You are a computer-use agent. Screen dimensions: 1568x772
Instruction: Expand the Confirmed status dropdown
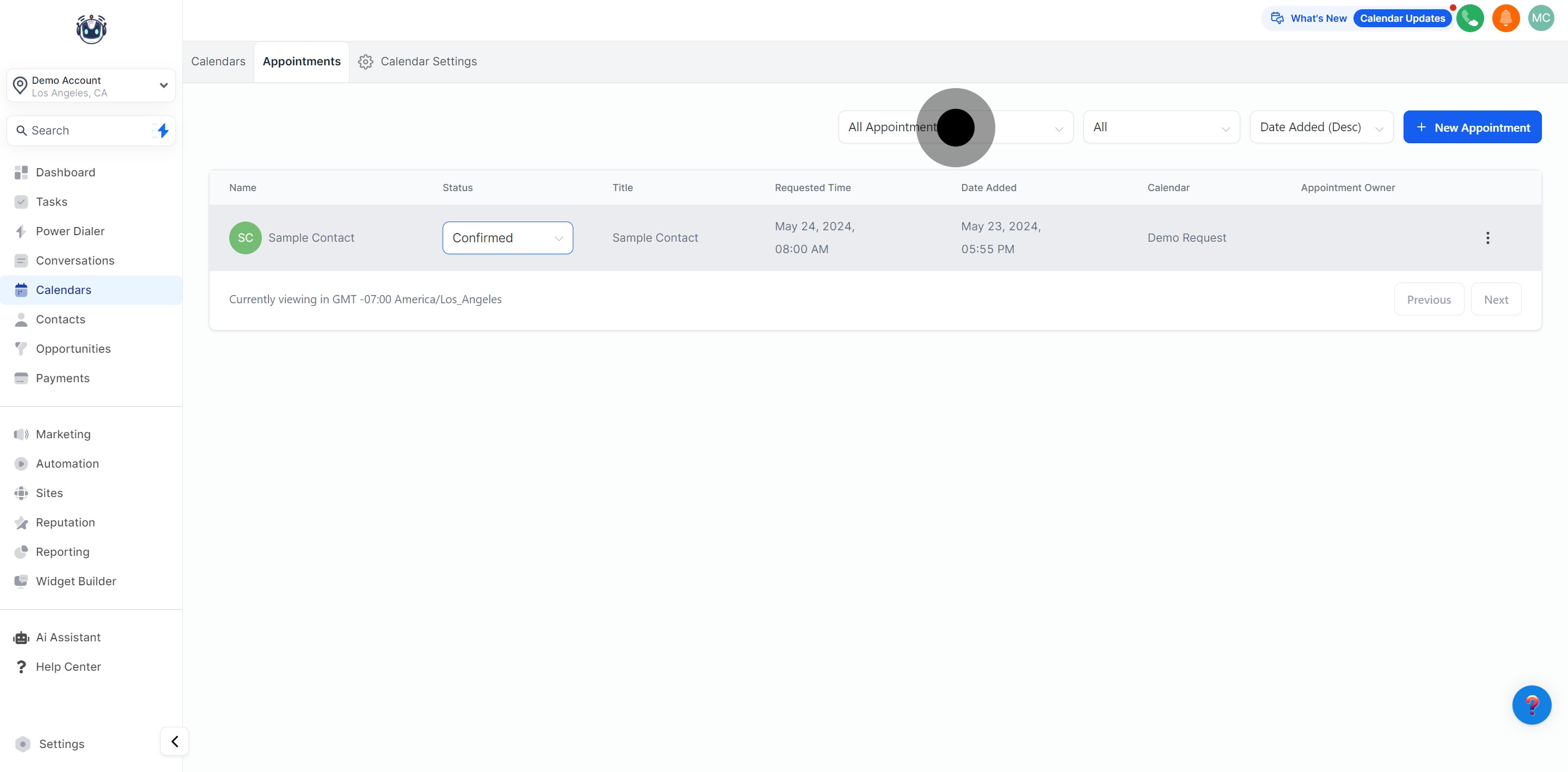[507, 238]
